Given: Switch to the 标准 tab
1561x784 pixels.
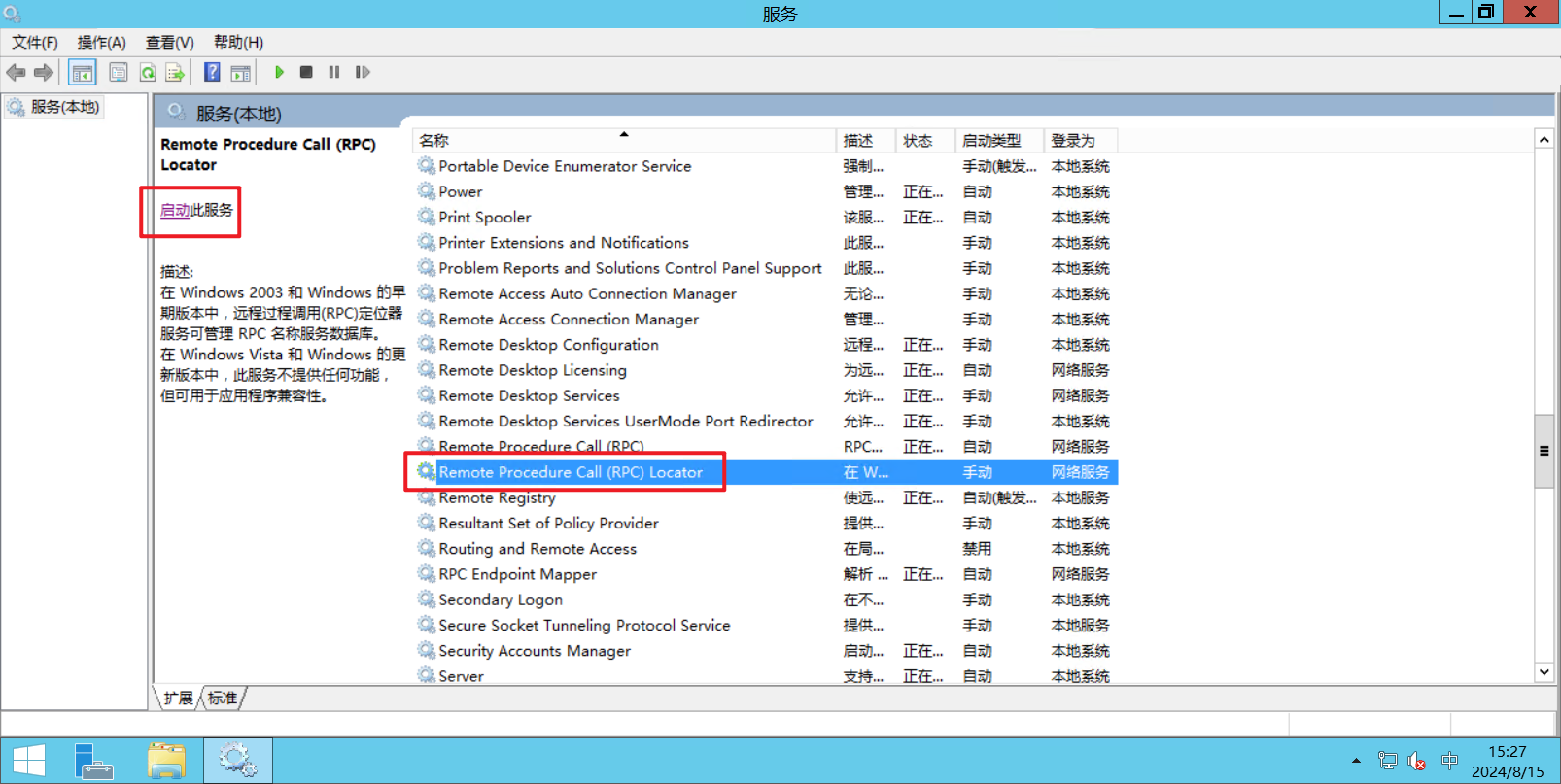Looking at the screenshot, I should point(223,698).
